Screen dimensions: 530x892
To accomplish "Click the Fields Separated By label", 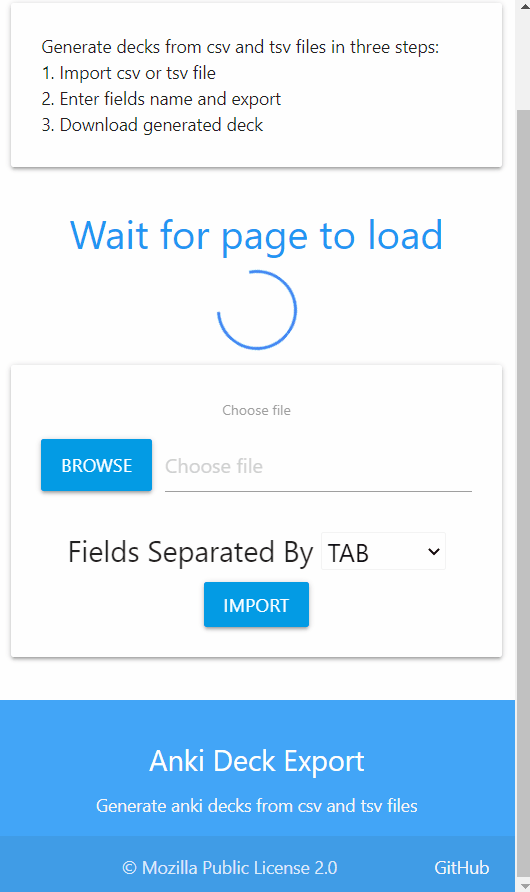I will coord(191,552).
